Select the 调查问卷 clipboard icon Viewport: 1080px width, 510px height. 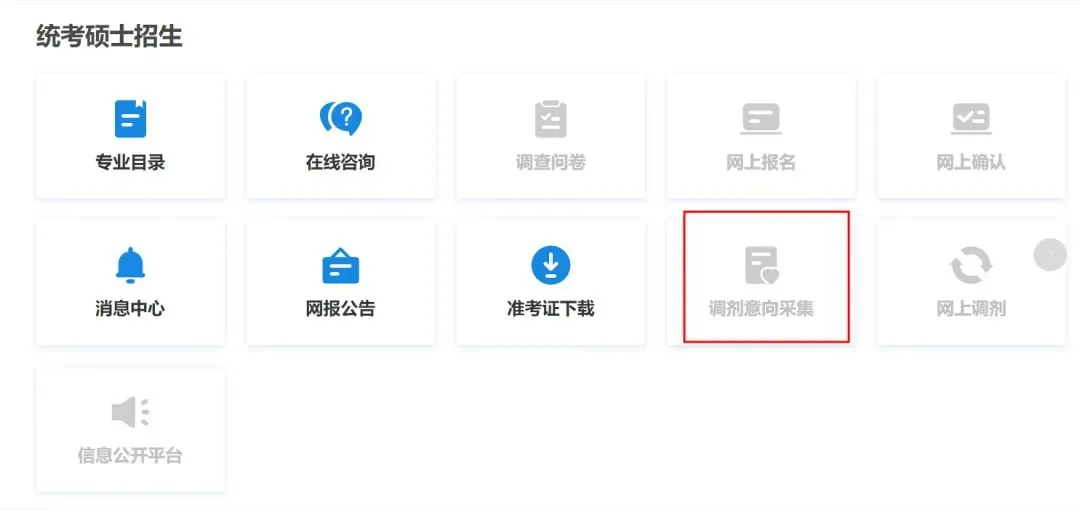550,119
